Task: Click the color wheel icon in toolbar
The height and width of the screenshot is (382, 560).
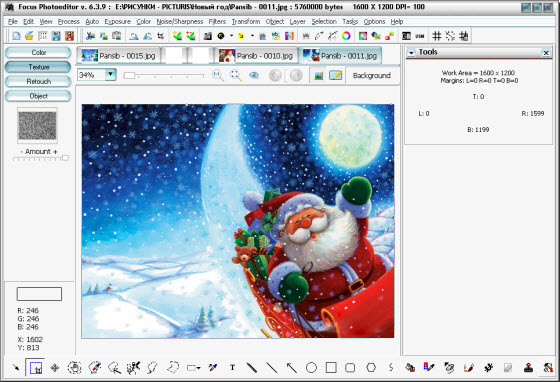Action: coord(346,36)
